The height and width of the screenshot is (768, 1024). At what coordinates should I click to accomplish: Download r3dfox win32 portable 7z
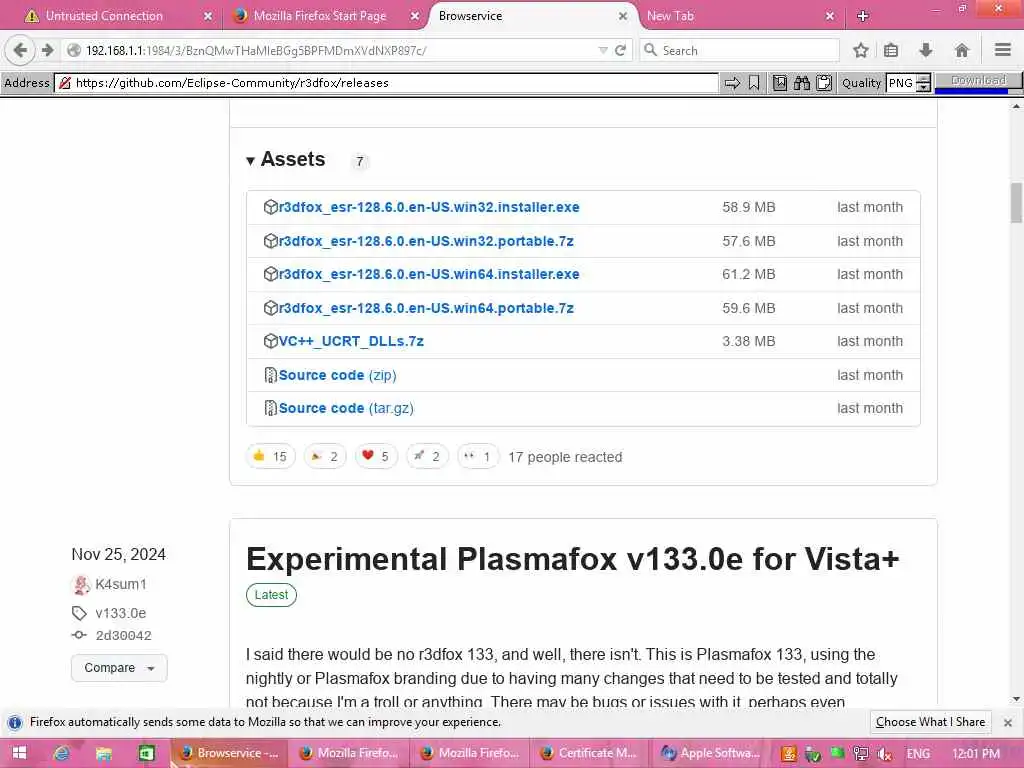point(426,241)
